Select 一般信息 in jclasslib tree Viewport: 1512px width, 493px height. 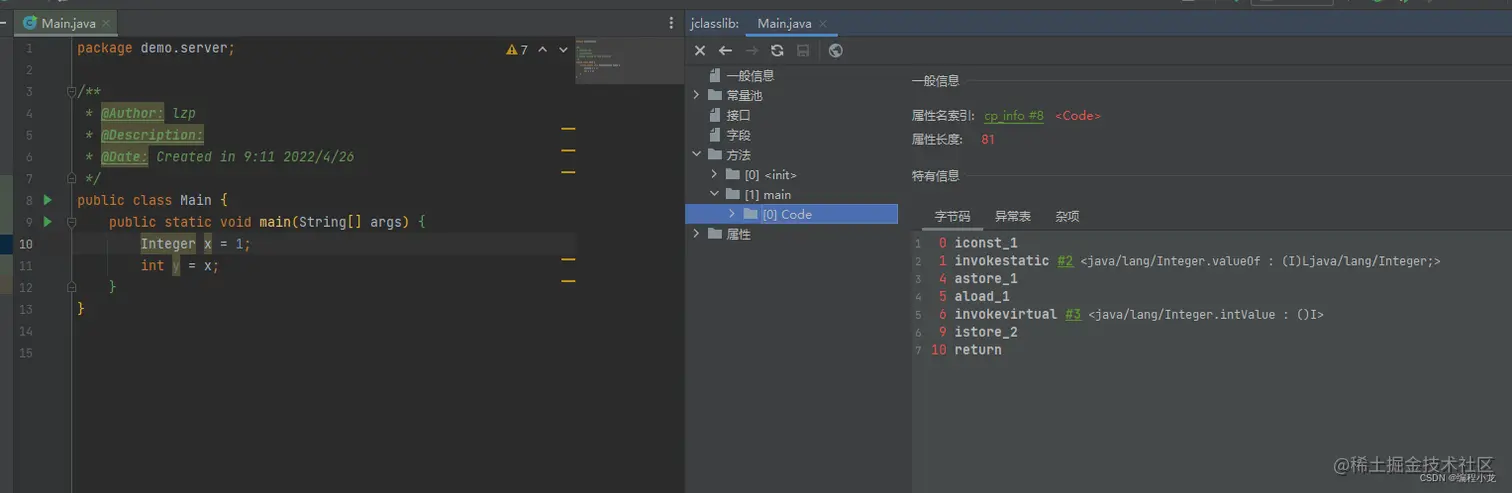tap(750, 75)
